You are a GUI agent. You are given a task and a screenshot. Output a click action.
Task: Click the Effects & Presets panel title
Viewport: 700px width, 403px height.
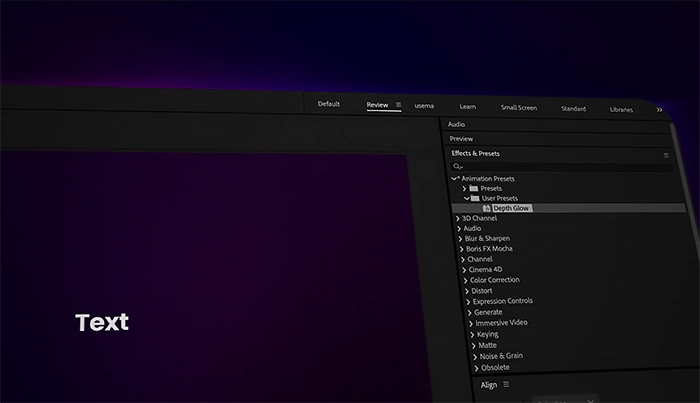(x=475, y=154)
